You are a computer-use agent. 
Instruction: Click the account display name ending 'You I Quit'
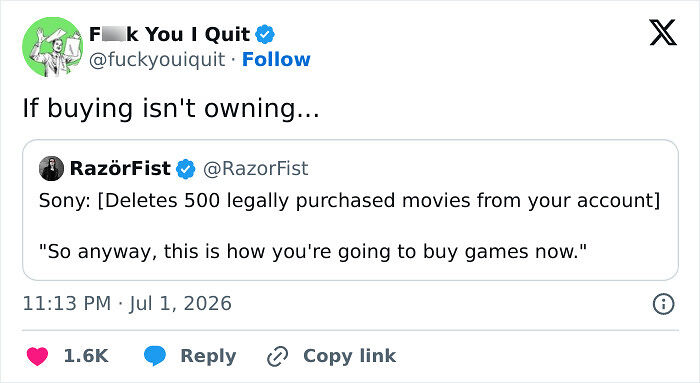point(169,34)
